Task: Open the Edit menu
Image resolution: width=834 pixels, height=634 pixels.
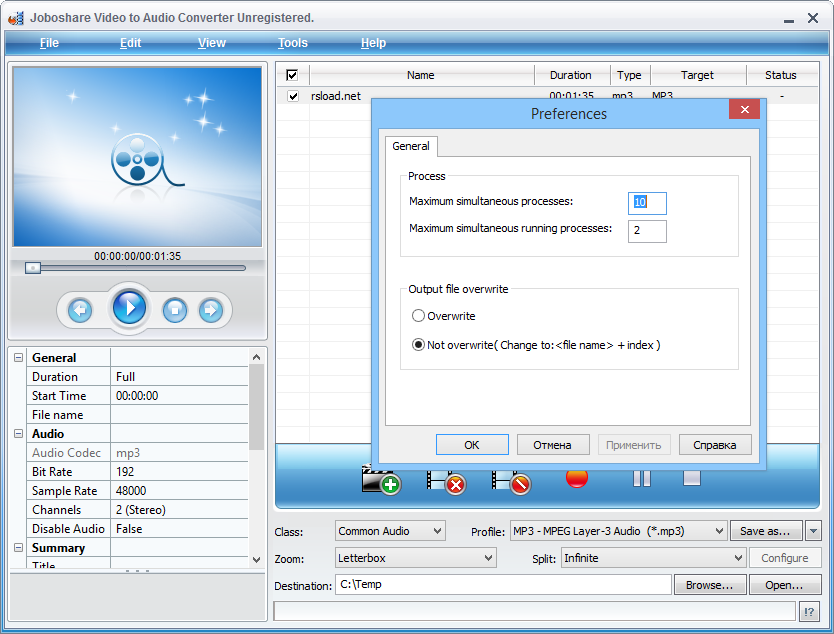Action: (x=130, y=43)
